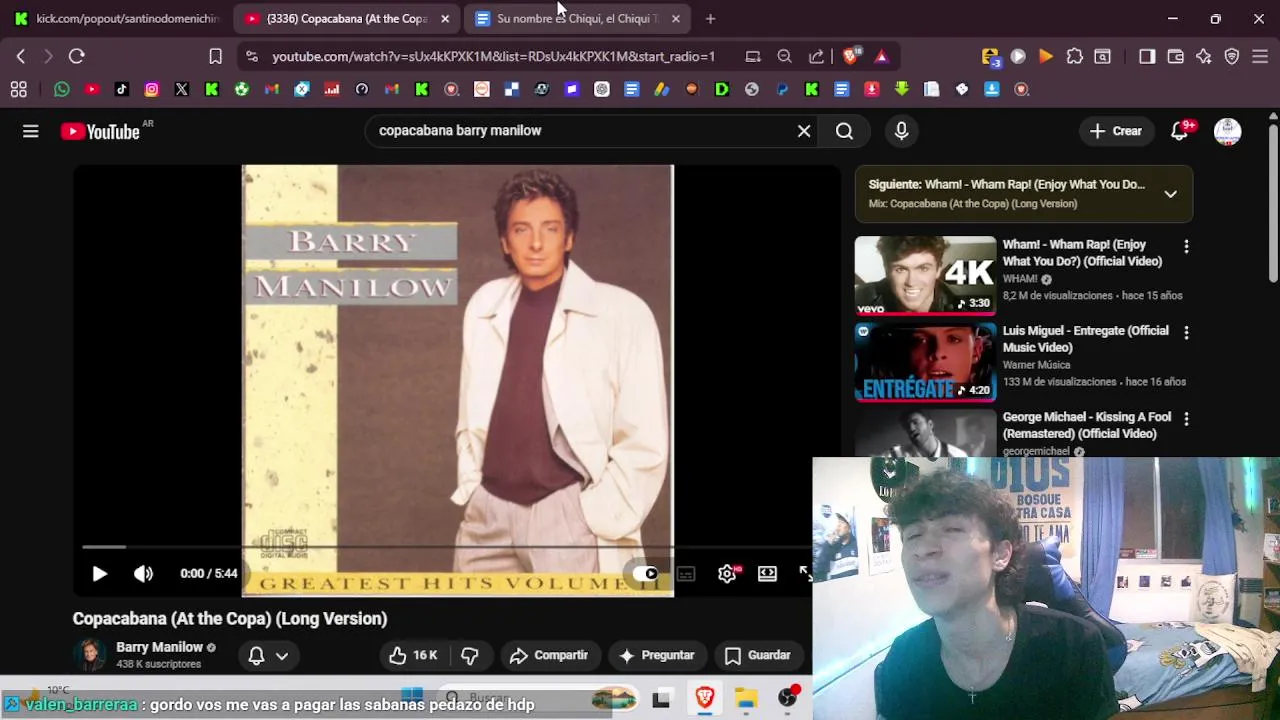
Task: Open account avatar menu
Action: click(1227, 131)
